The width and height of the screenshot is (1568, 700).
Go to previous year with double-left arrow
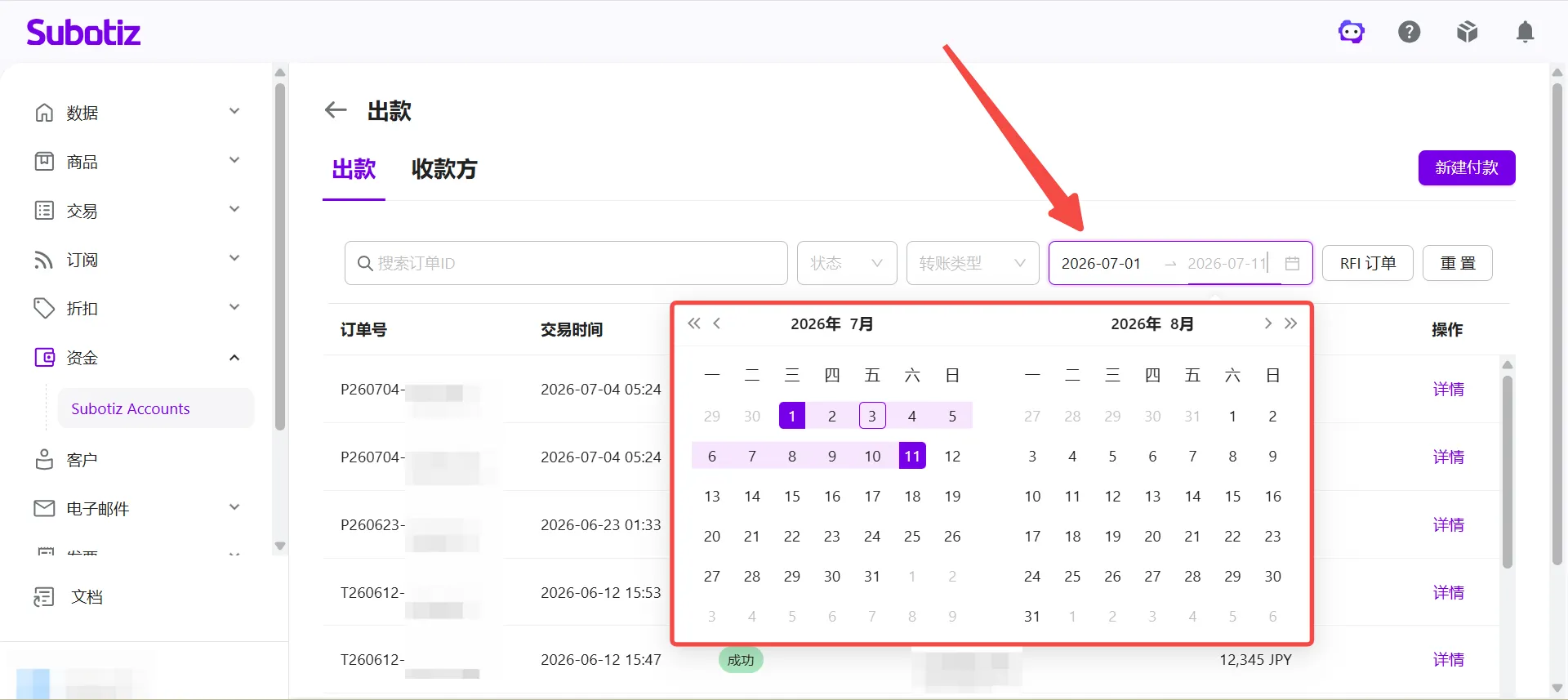[x=694, y=323]
